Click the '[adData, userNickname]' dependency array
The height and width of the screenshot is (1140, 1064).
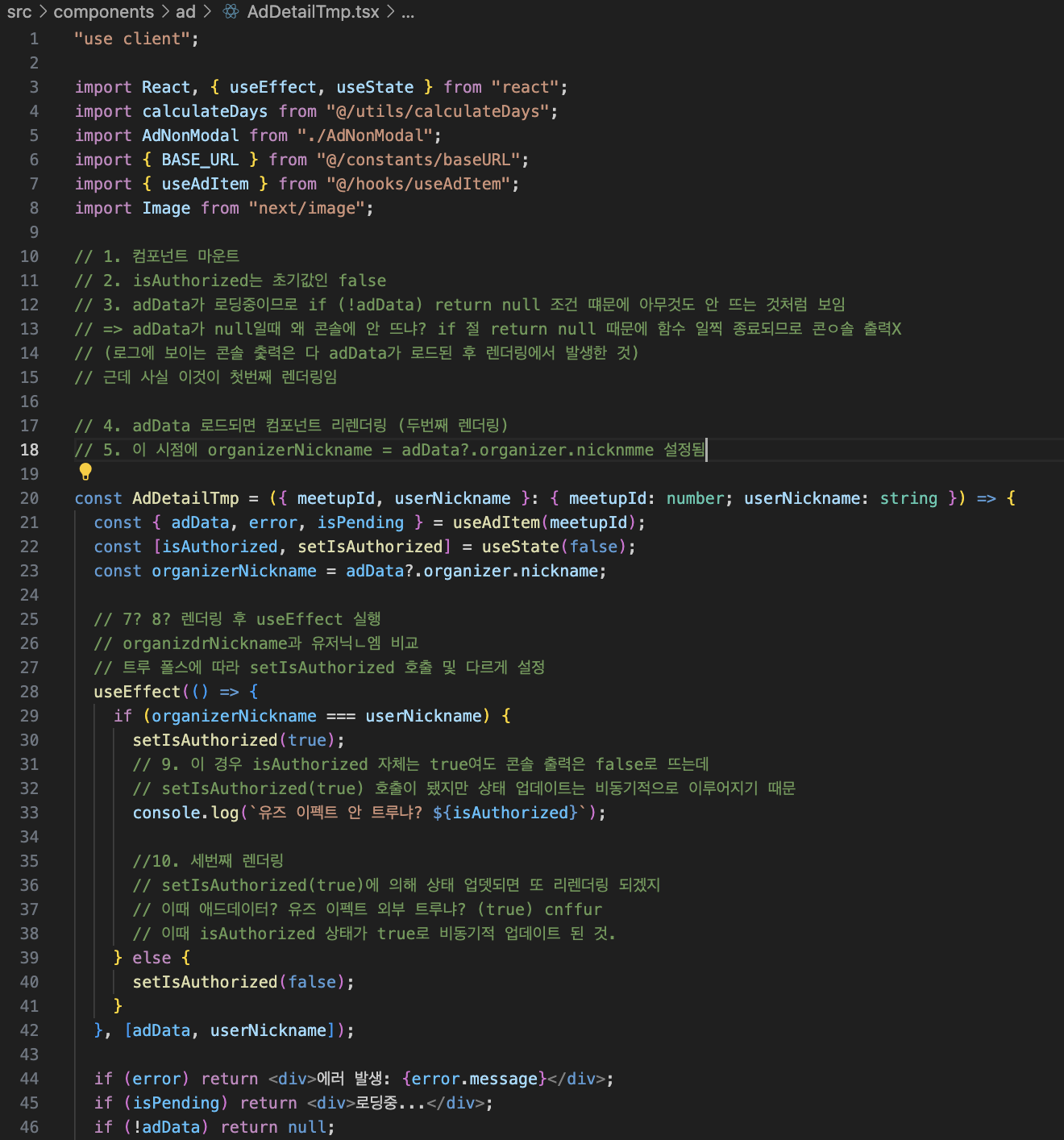coord(229,1030)
